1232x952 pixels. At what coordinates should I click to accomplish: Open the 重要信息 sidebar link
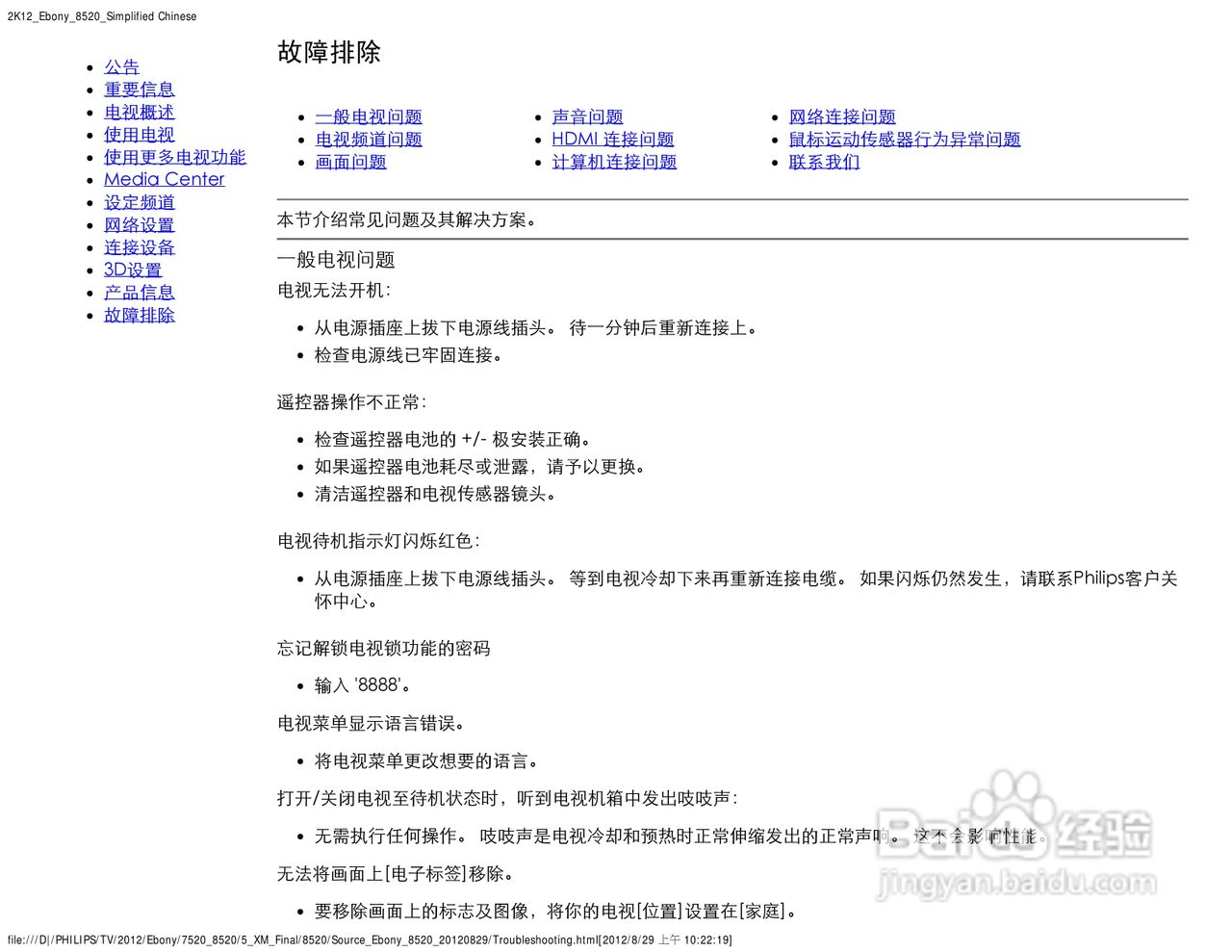pyautogui.click(x=140, y=90)
